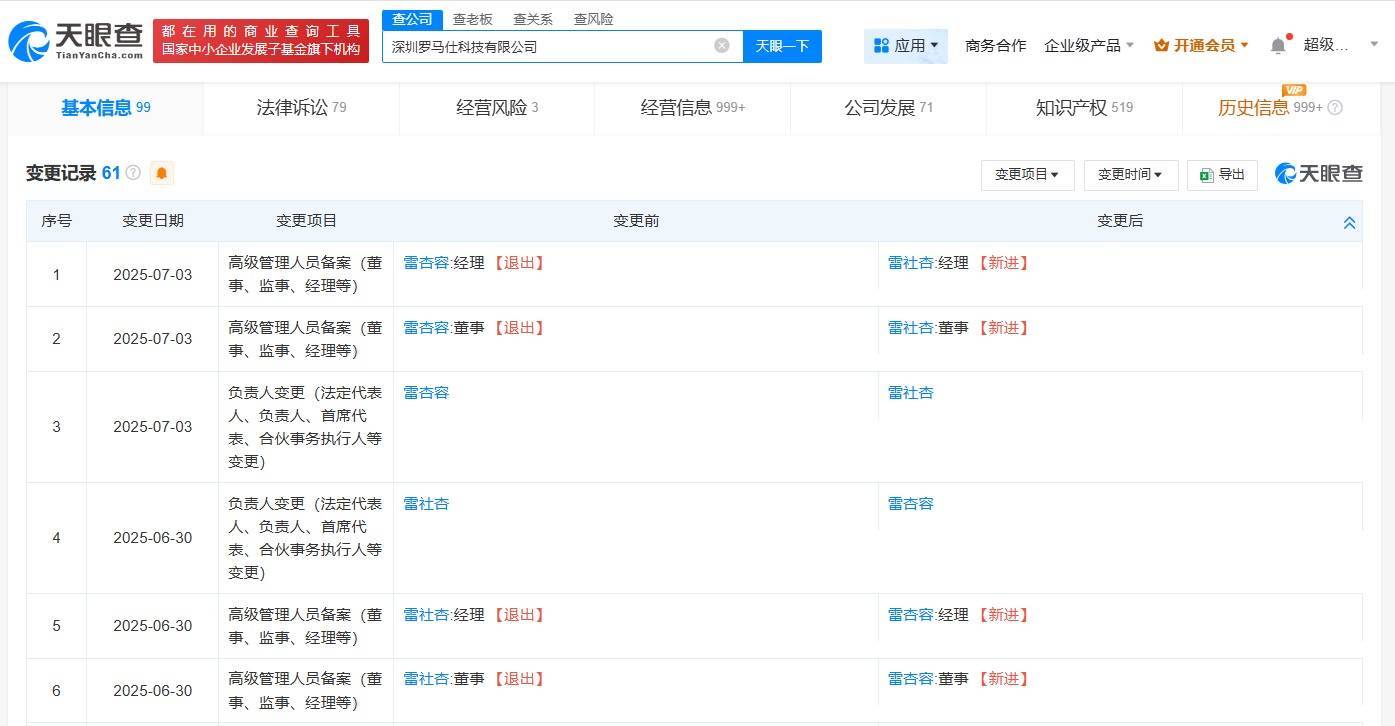Screen dimensions: 1395x726
Task: Open 雷杏容 link in row 3 变更前
Action: pyautogui.click(x=426, y=393)
